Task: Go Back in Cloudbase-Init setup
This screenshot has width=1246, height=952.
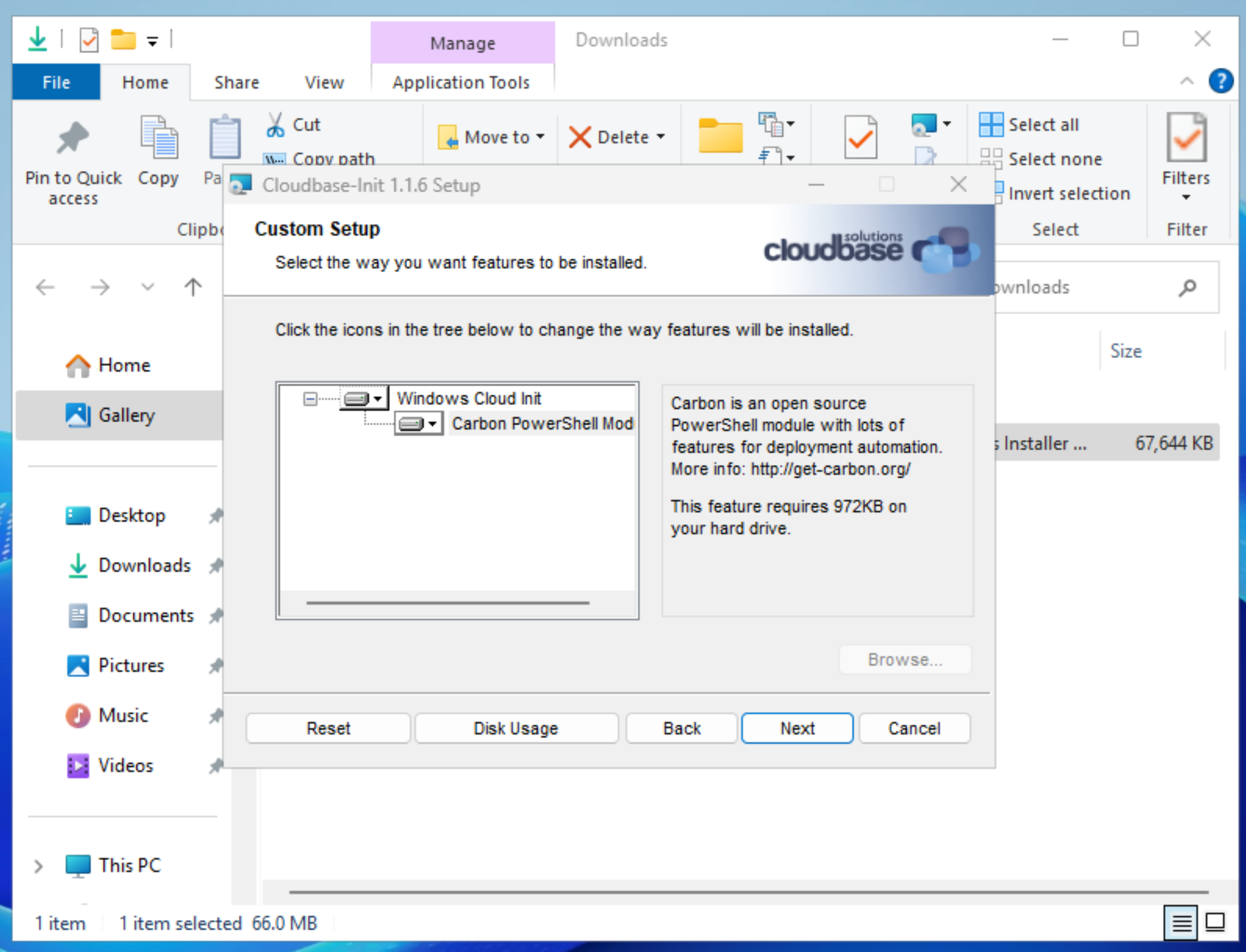Action: click(x=682, y=728)
